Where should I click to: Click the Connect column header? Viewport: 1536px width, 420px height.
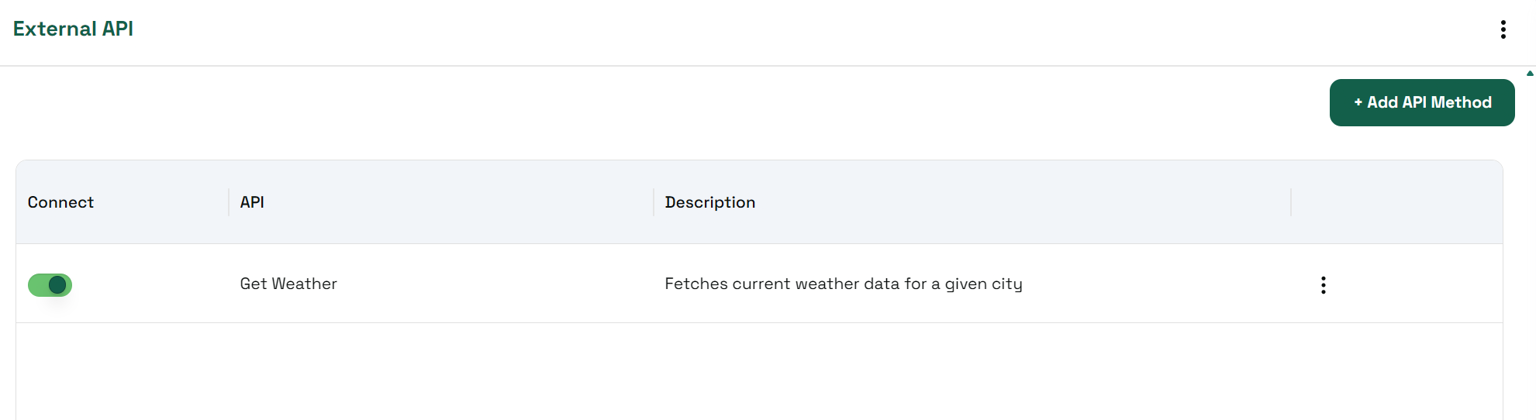(61, 202)
